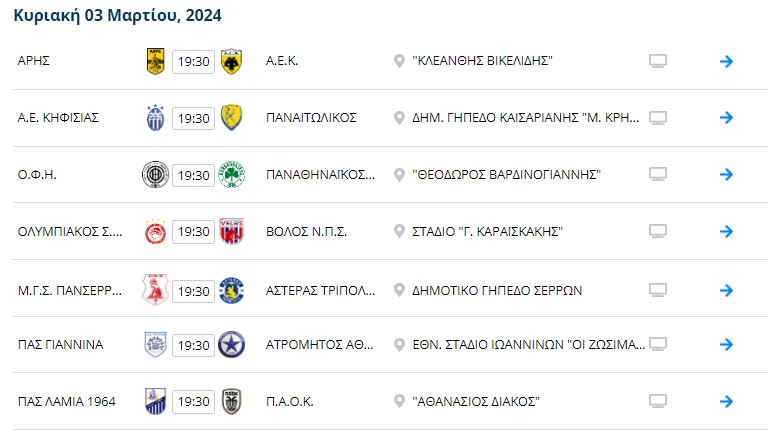
Task: Click the Ατρόμητος blue star crest
Action: point(231,345)
